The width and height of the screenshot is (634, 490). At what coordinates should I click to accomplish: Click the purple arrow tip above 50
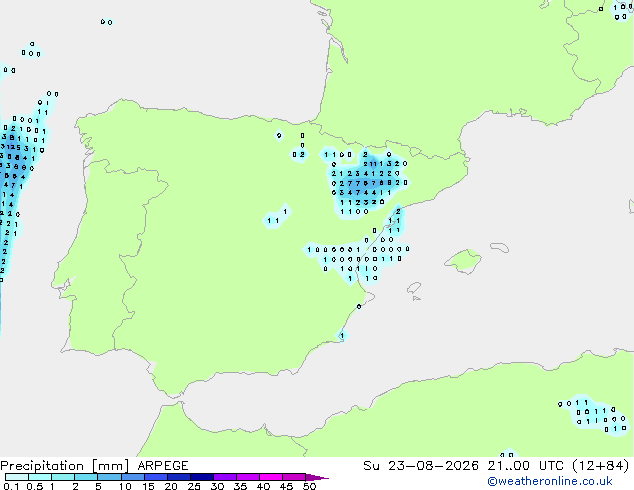coord(317,477)
